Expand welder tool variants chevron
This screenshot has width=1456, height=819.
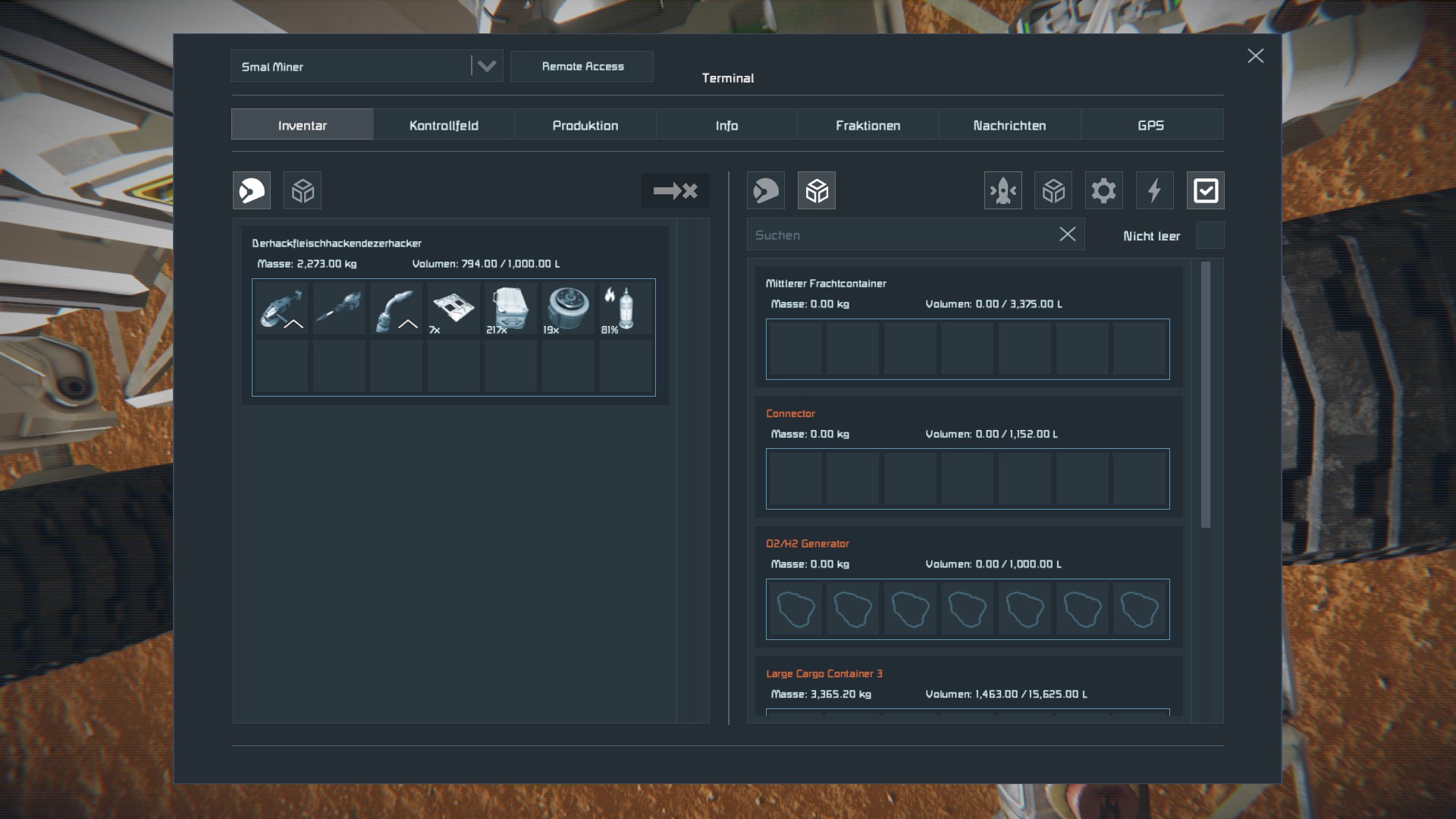[408, 325]
